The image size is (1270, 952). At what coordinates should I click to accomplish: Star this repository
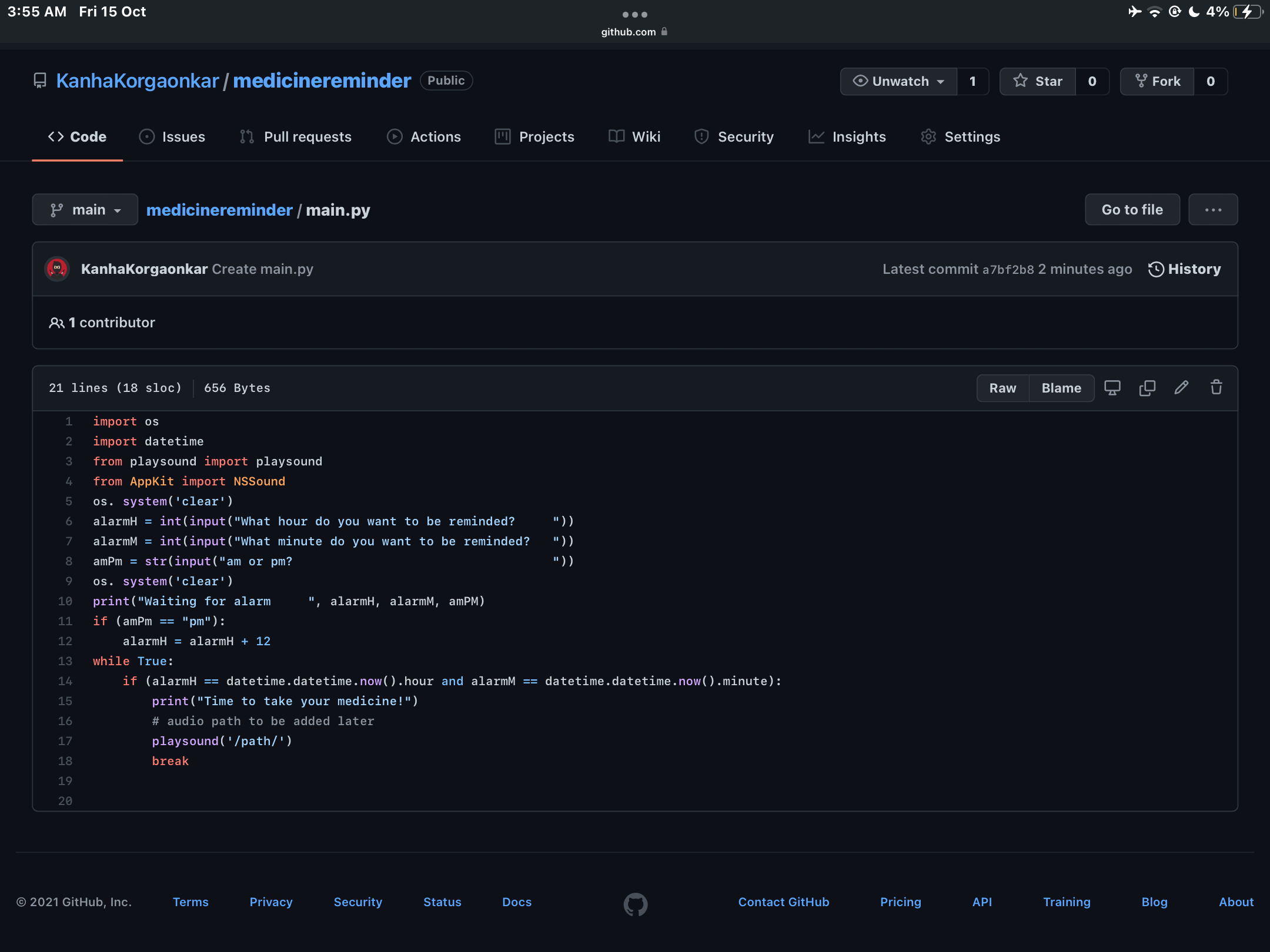[x=1038, y=81]
